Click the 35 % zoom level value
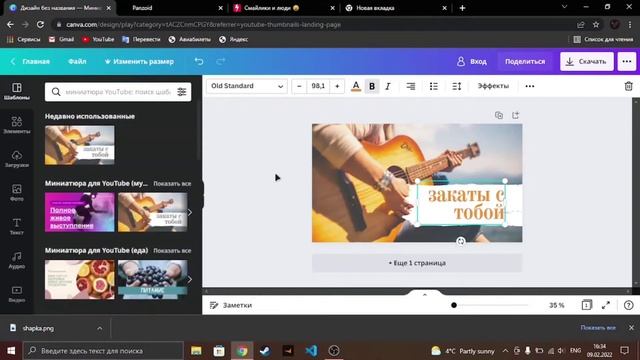The width and height of the screenshot is (640, 360). 557,305
